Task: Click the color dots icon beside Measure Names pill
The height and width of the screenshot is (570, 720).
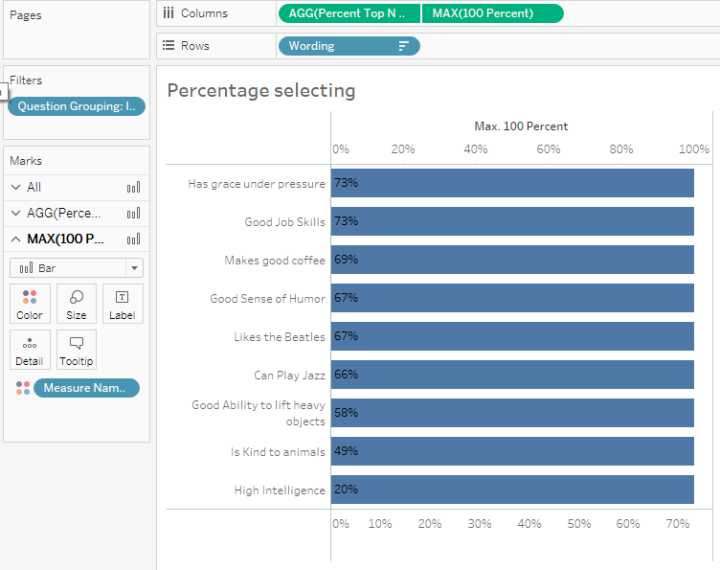Action: point(22,388)
